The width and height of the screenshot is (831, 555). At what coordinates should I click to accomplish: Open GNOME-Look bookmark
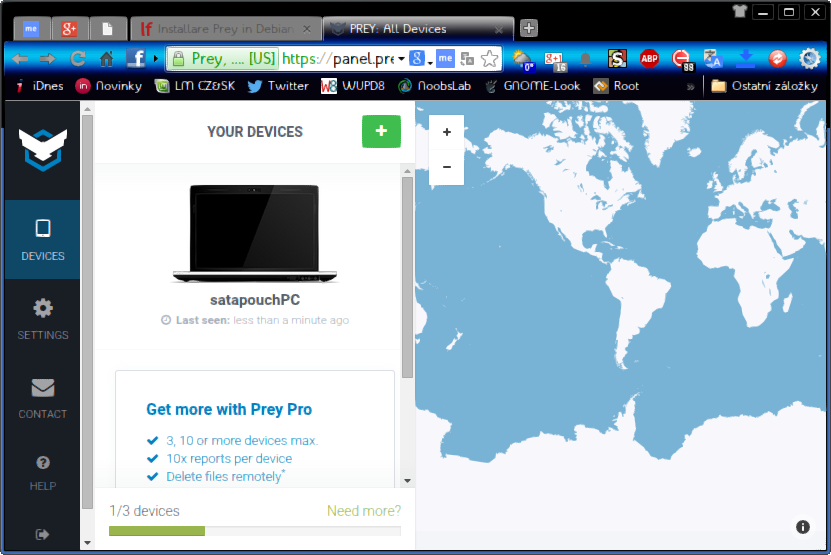(x=532, y=86)
